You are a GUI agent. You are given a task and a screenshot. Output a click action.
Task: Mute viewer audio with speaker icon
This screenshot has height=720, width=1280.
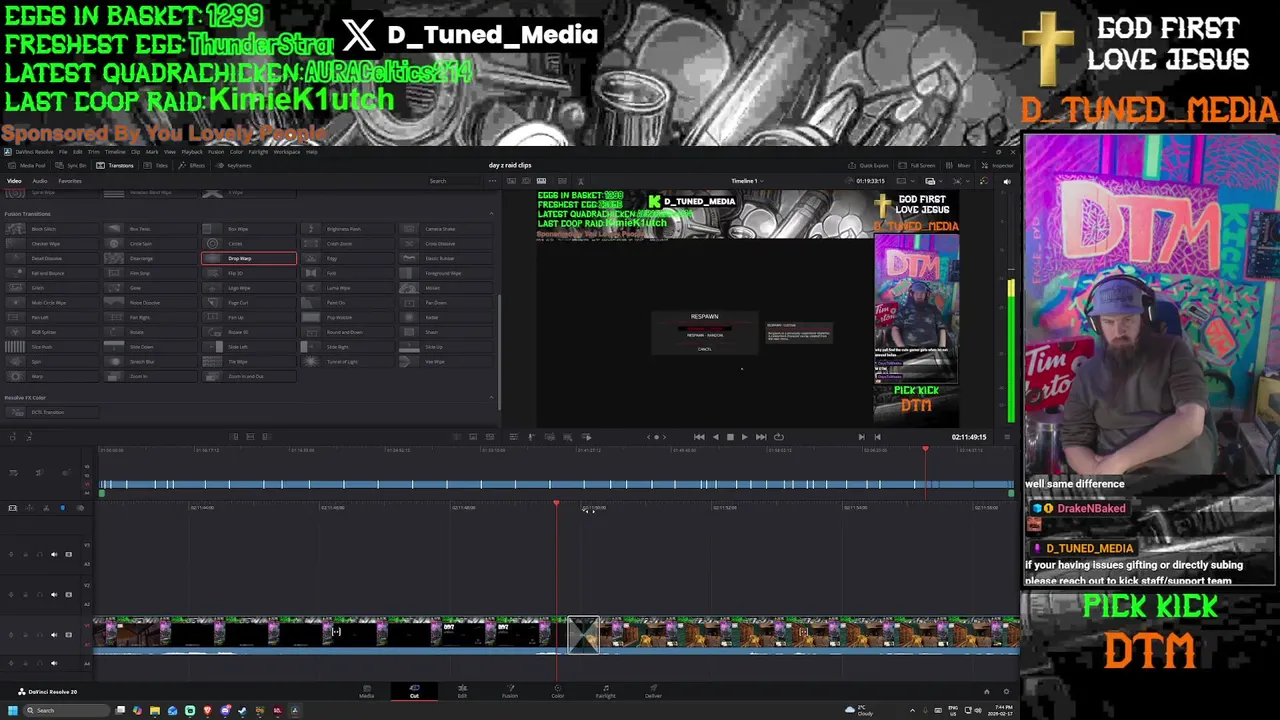pos(1007,181)
